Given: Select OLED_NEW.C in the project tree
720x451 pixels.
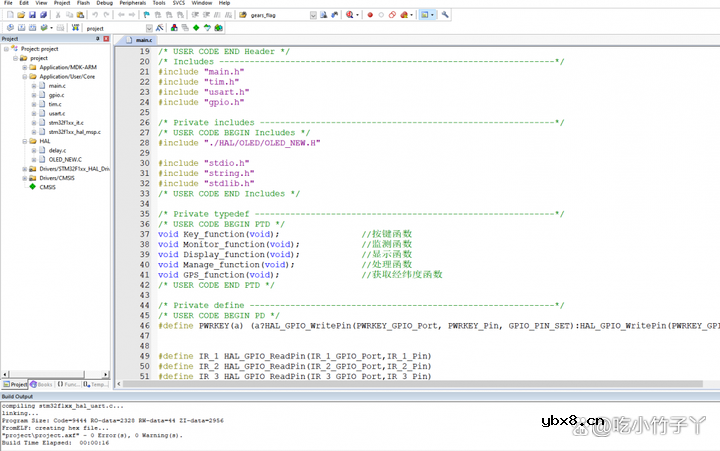Looking at the screenshot, I should [x=64, y=160].
